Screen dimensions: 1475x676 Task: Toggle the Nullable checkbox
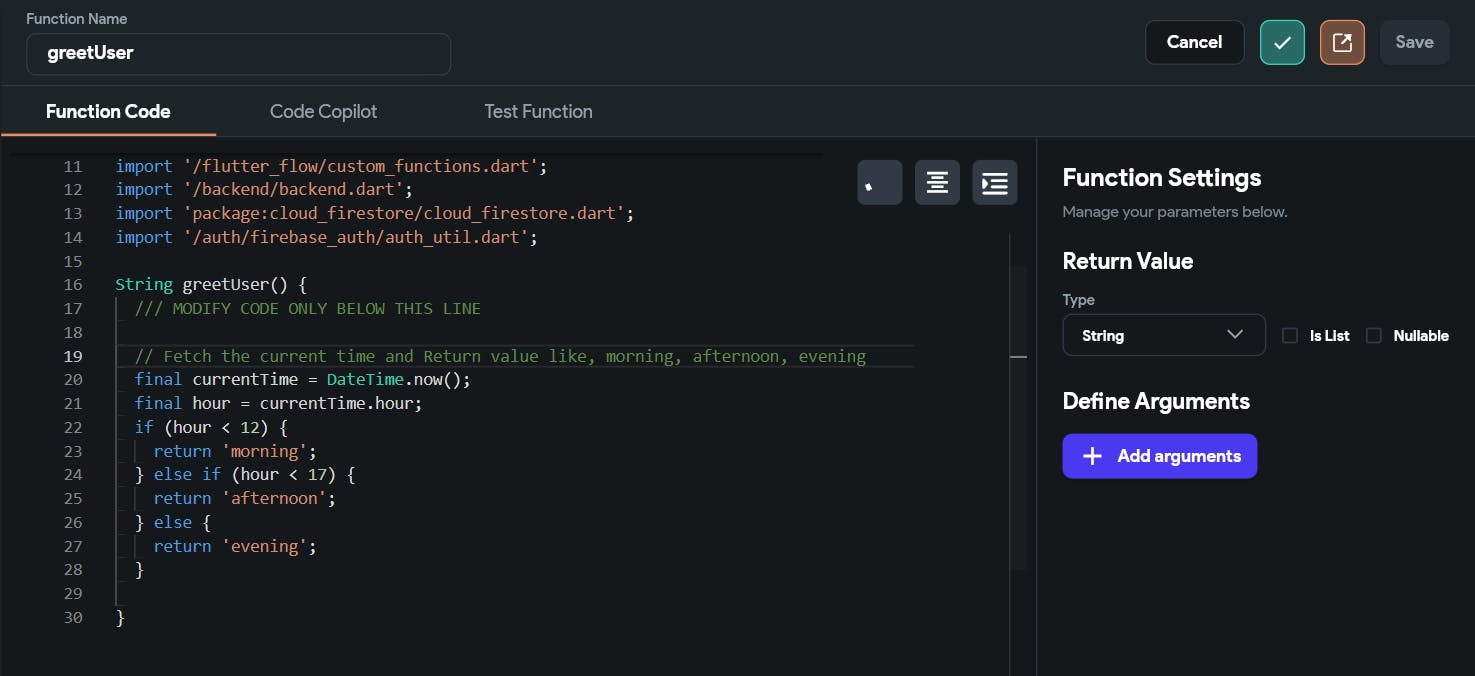[1374, 336]
